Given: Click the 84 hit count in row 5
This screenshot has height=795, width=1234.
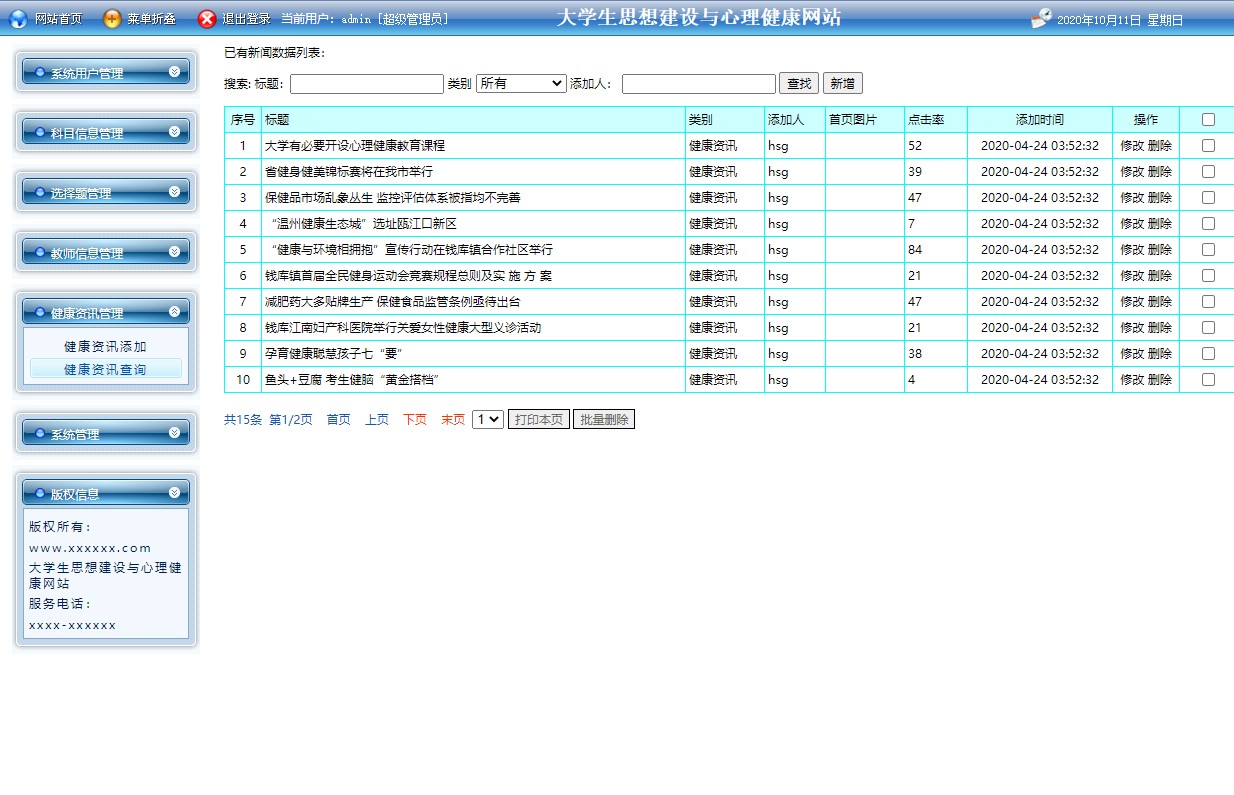Looking at the screenshot, I should (x=915, y=249).
